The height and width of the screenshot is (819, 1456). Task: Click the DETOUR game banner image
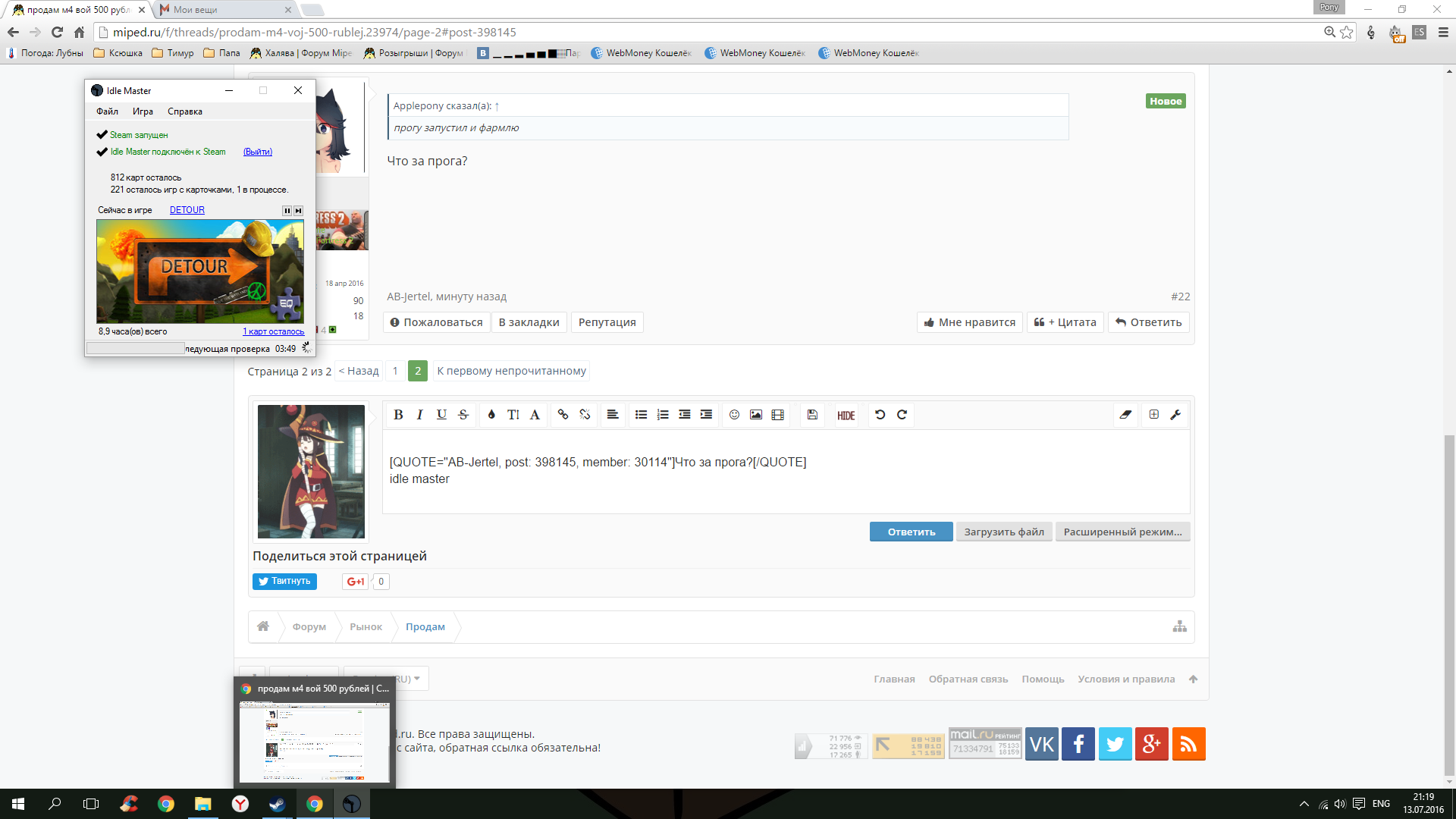tap(200, 271)
